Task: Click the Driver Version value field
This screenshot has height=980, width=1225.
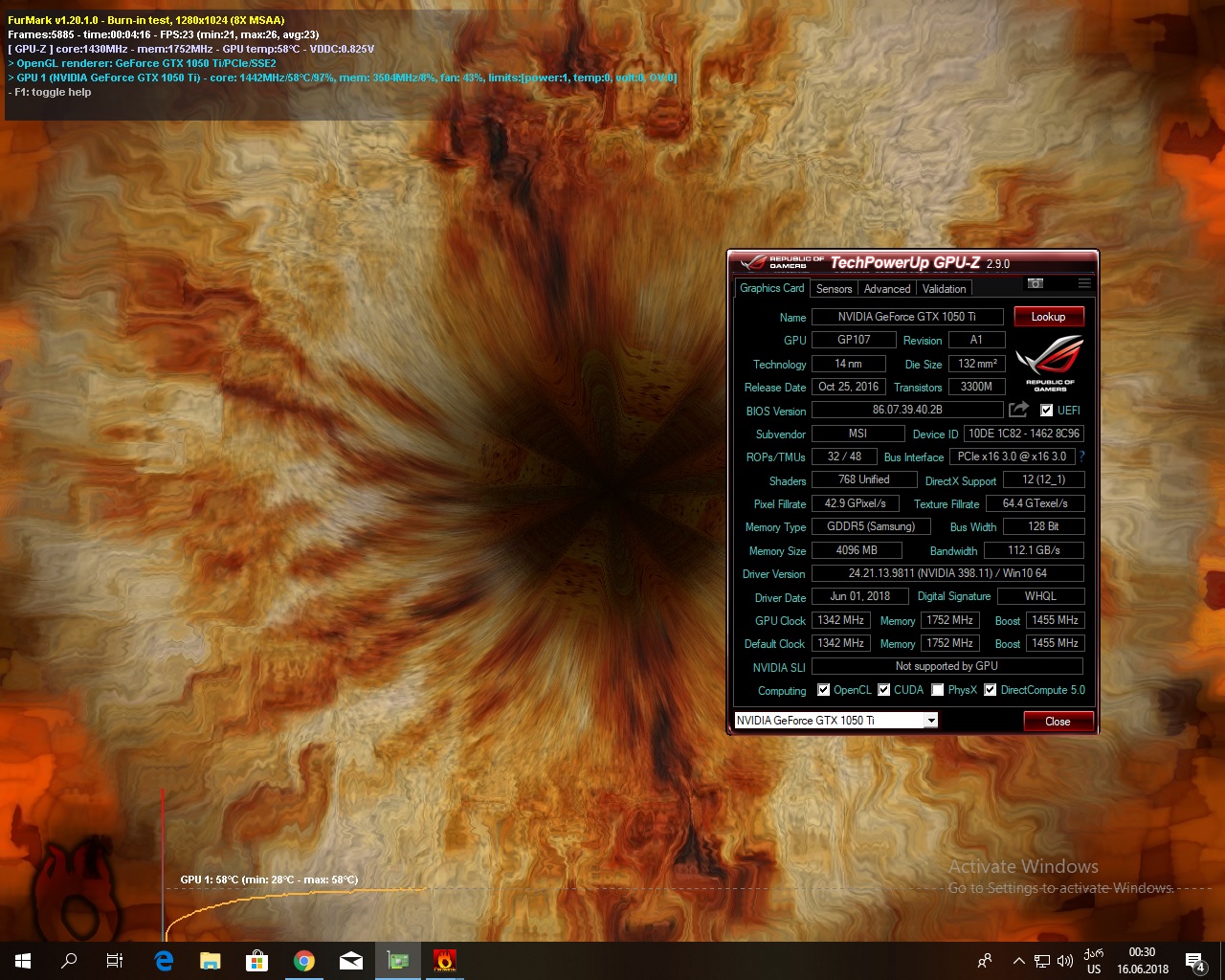Action: tap(947, 573)
